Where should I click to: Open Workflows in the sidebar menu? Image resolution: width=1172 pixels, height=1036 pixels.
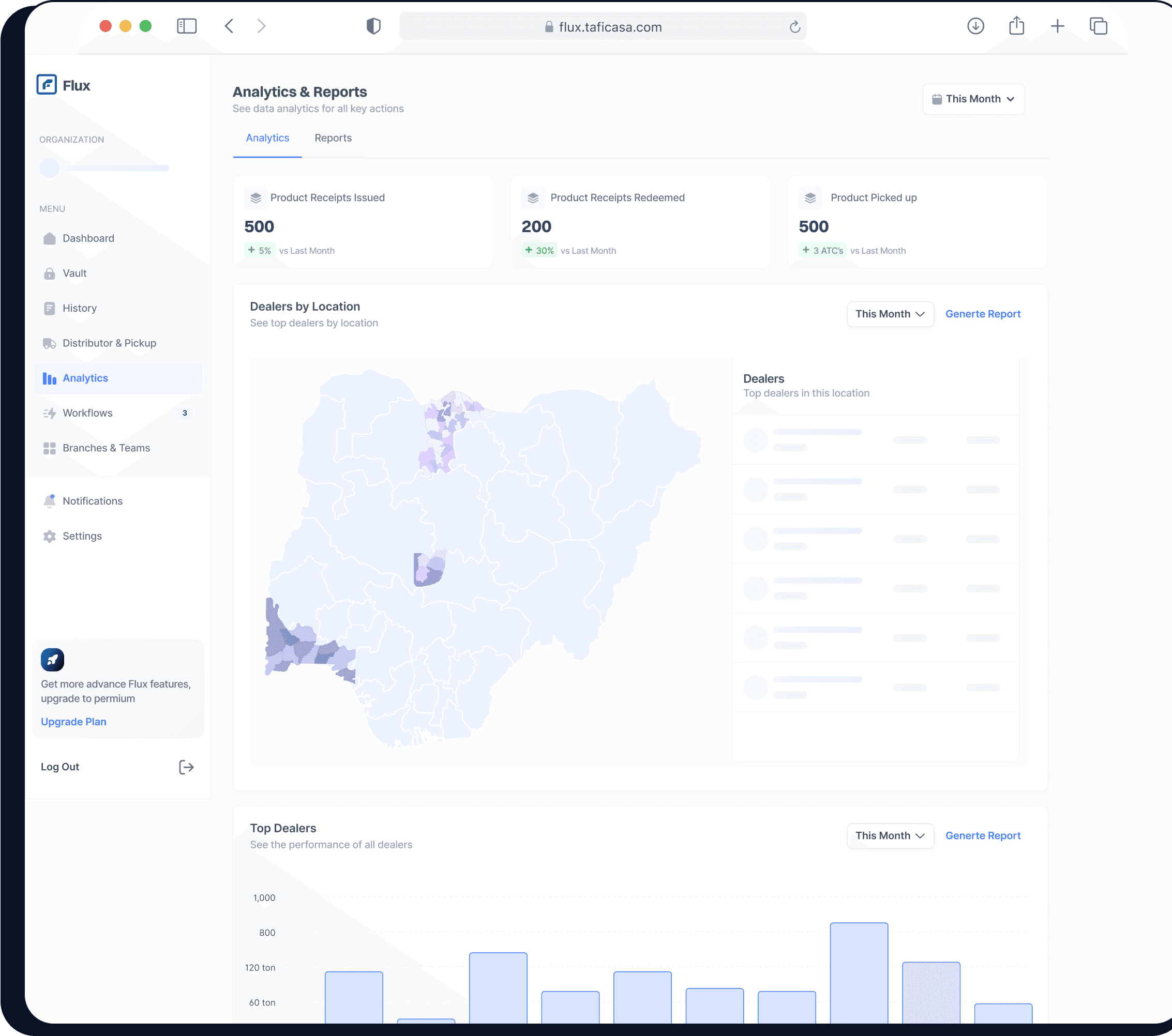coord(118,413)
